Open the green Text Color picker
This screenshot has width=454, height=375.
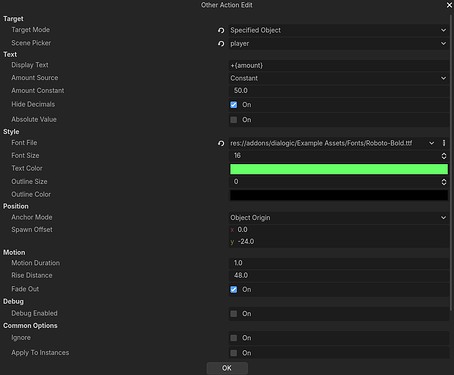click(339, 169)
